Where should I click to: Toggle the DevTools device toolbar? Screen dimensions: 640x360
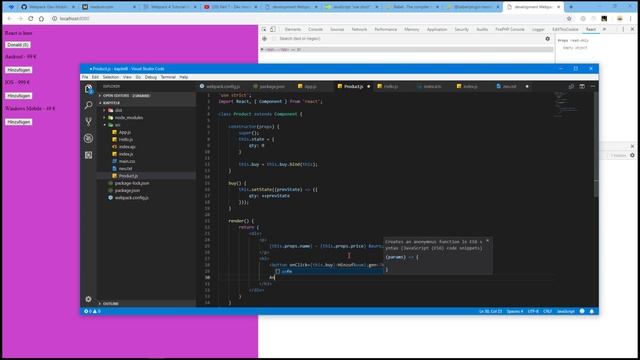273,29
